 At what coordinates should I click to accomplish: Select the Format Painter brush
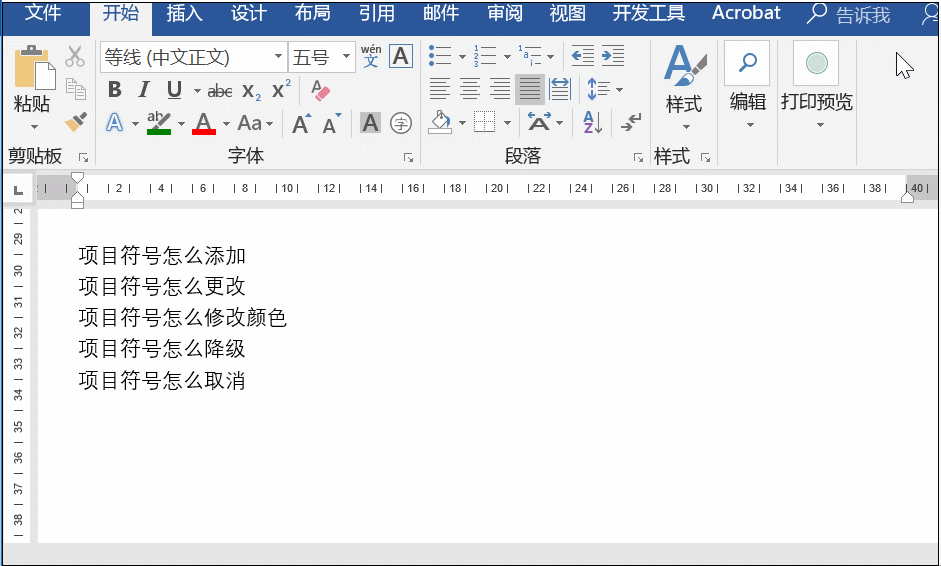[76, 122]
